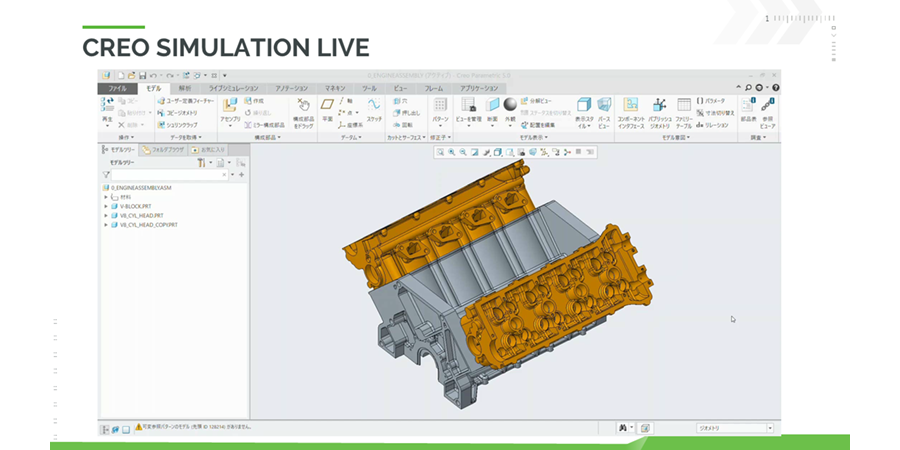Click the model tree search field
Screen dimensions: 900x450
click(x=170, y=174)
